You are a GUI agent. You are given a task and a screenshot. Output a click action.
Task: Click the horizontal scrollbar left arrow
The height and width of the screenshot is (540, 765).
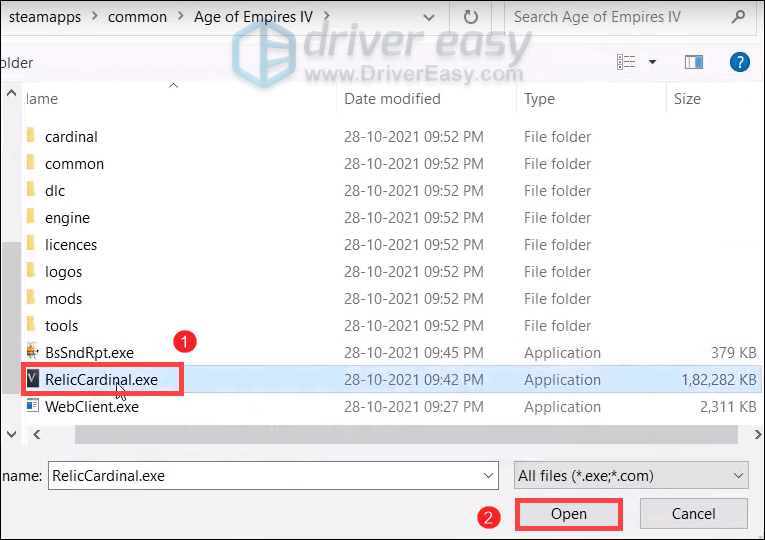point(37,434)
